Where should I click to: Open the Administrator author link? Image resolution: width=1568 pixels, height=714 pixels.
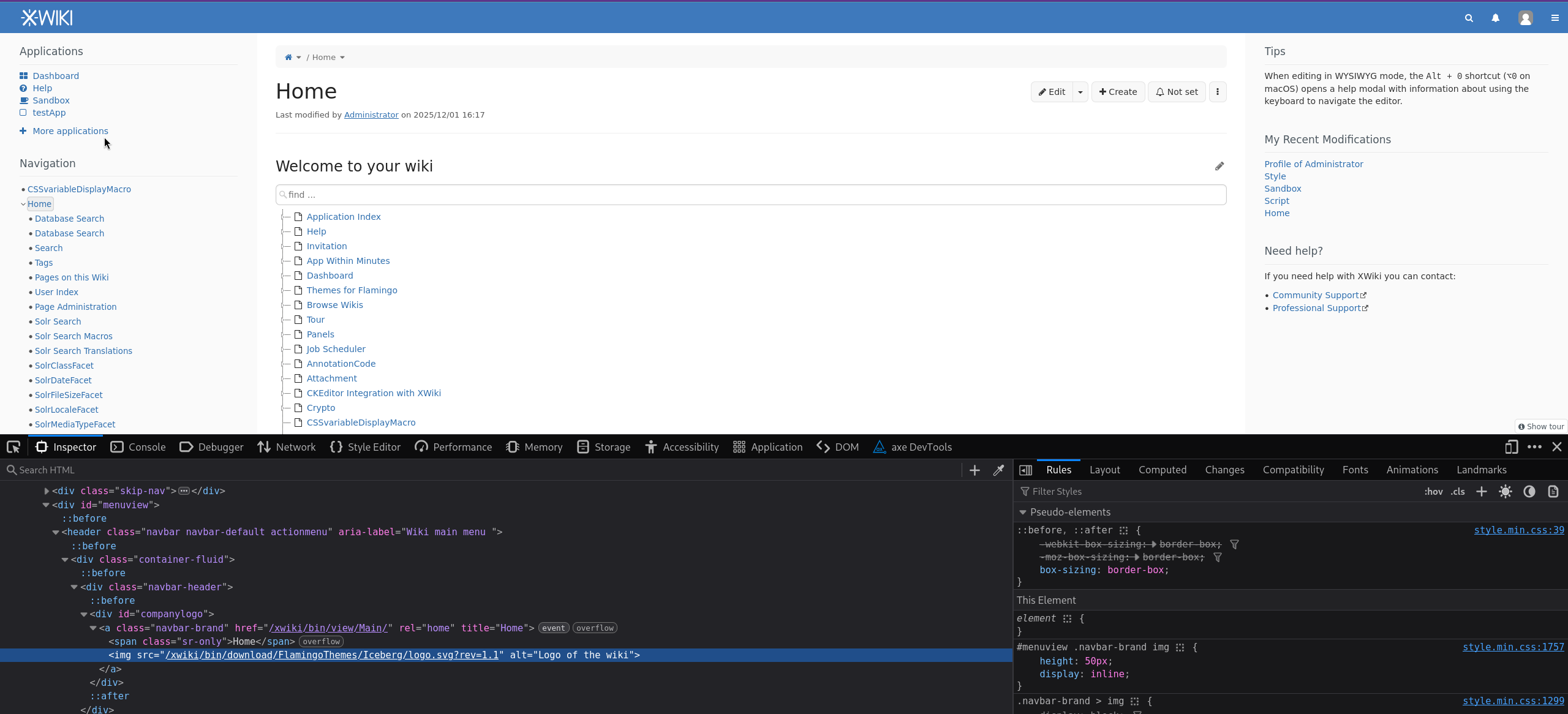coord(371,115)
